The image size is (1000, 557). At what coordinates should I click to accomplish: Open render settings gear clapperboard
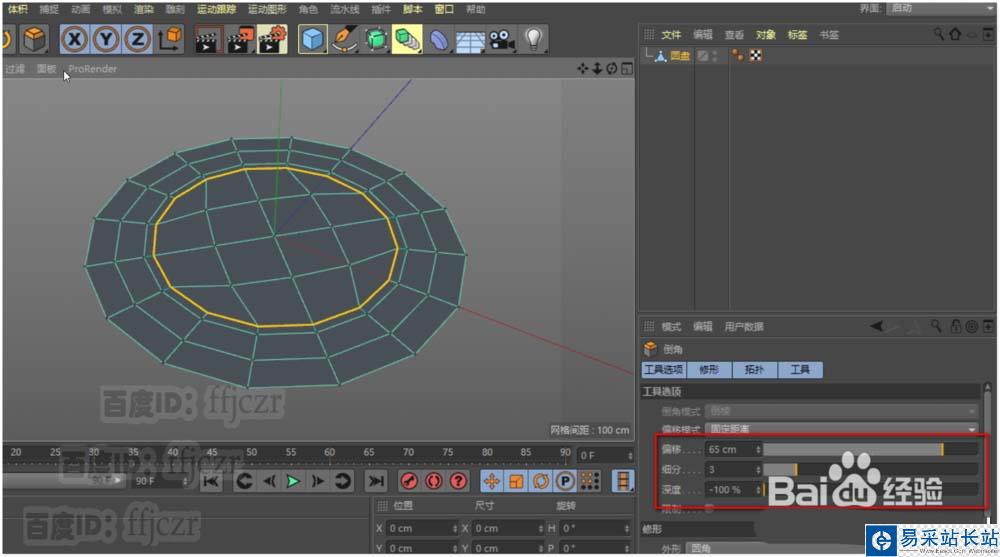click(272, 40)
